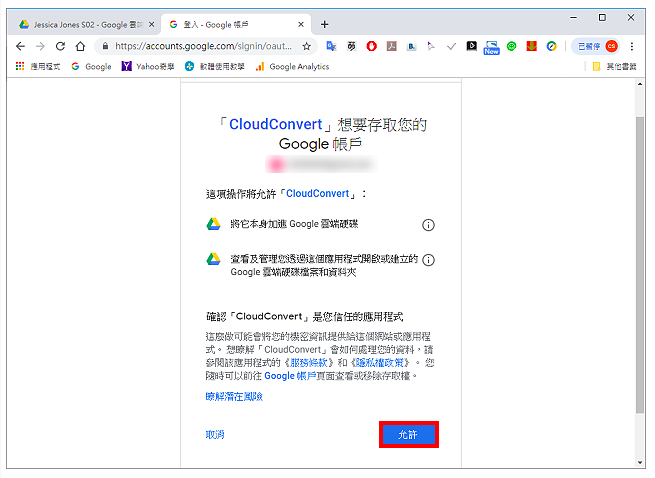View site info via the padlock icon
This screenshot has height=478, width=655.
[x=105, y=46]
